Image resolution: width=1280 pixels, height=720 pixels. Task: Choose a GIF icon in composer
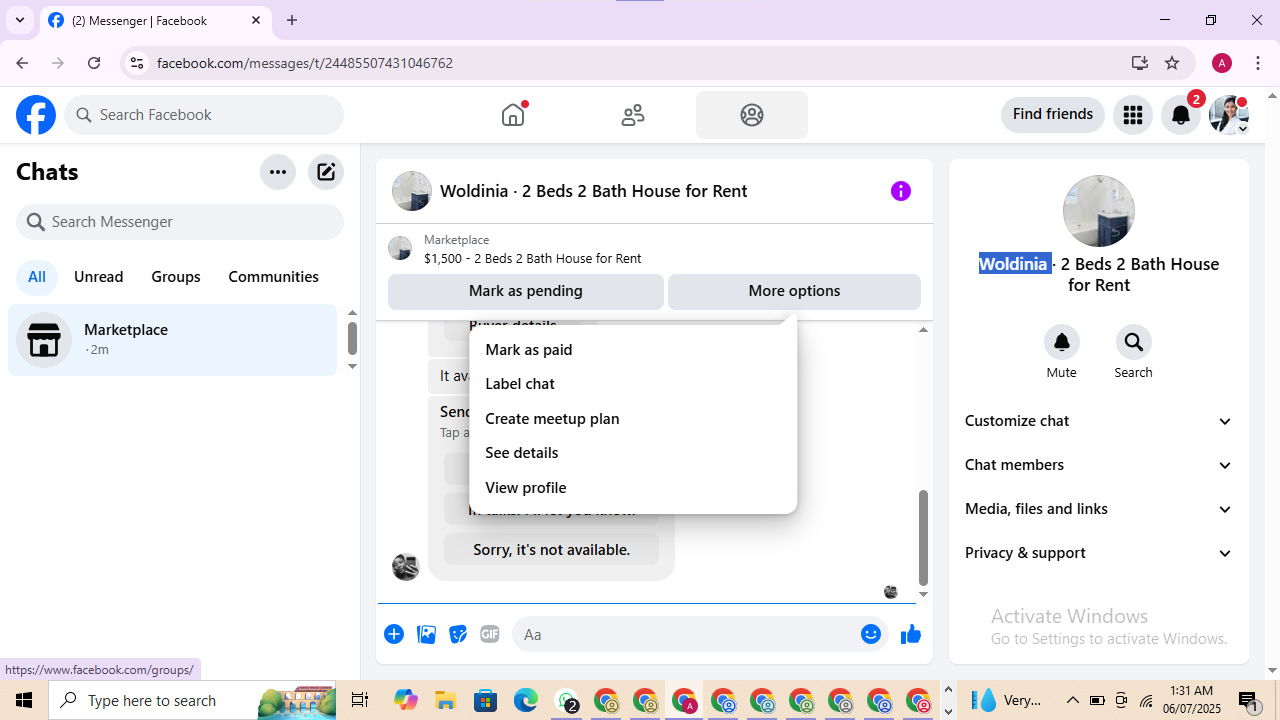(490, 634)
